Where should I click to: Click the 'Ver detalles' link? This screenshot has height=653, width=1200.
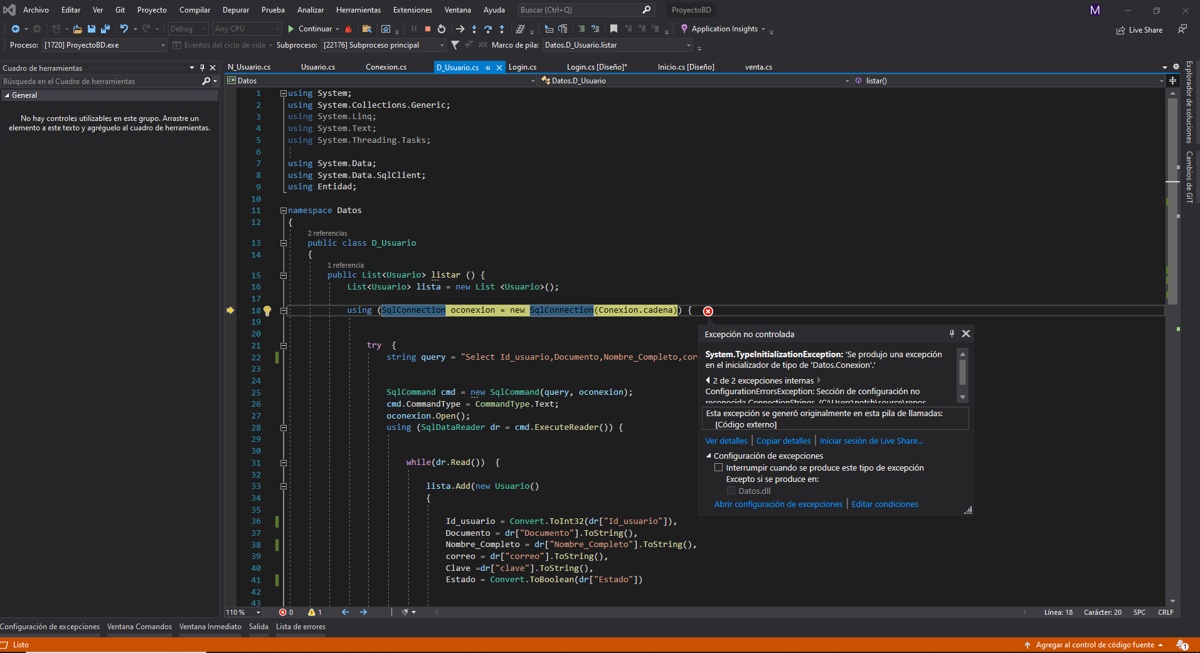pos(726,441)
